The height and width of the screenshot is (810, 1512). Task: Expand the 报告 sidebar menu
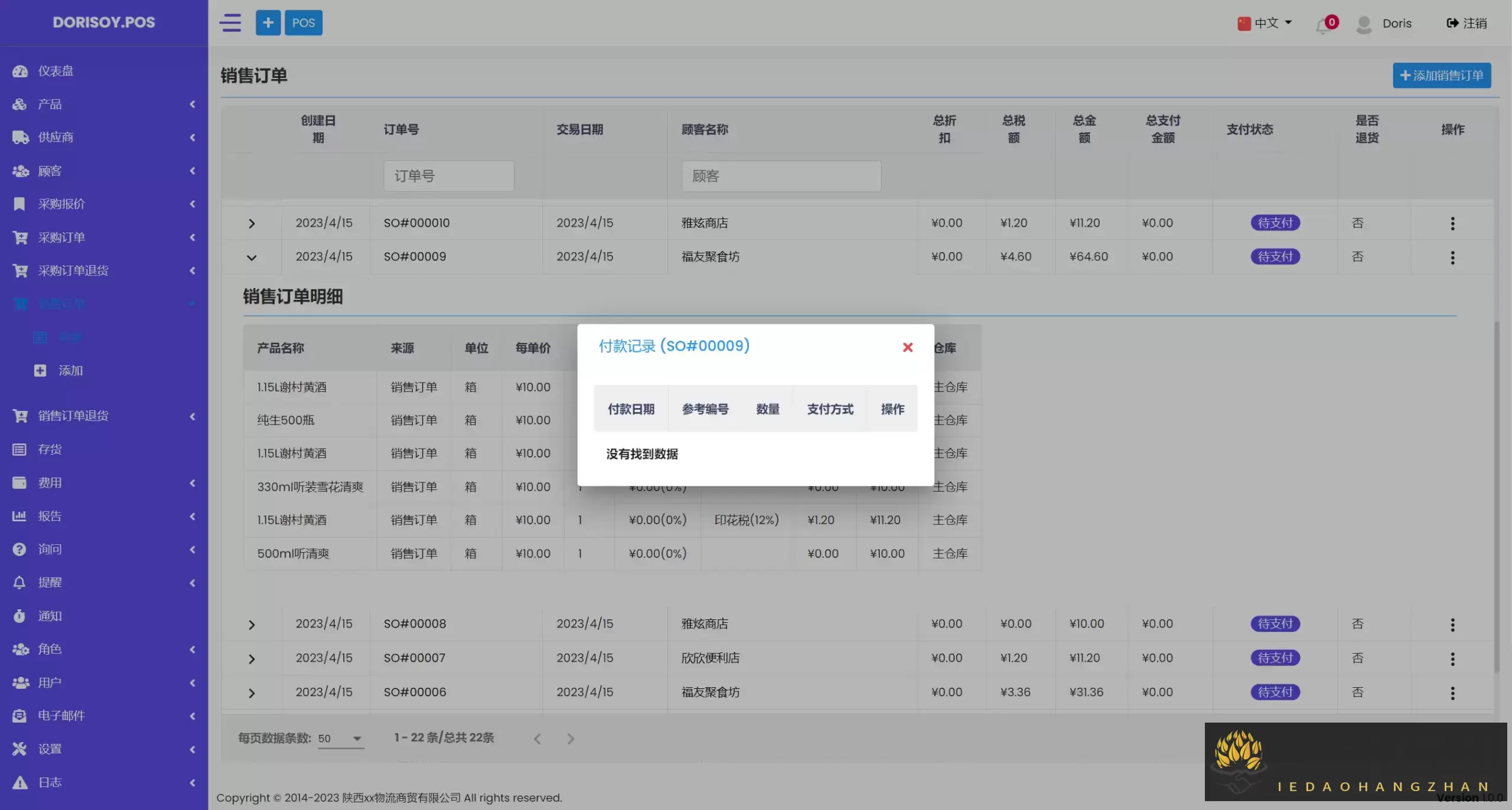[104, 516]
